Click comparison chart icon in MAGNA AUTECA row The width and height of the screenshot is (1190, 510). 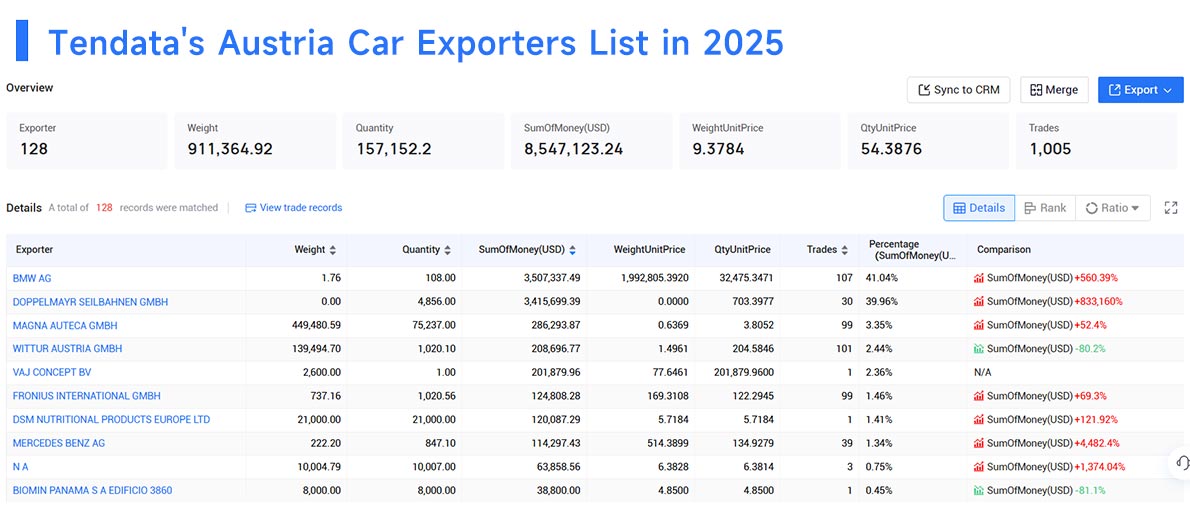(x=979, y=326)
